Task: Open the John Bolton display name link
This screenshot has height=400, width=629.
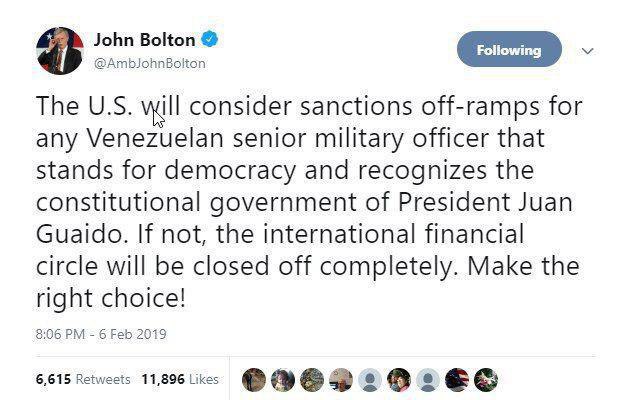Action: pos(143,41)
